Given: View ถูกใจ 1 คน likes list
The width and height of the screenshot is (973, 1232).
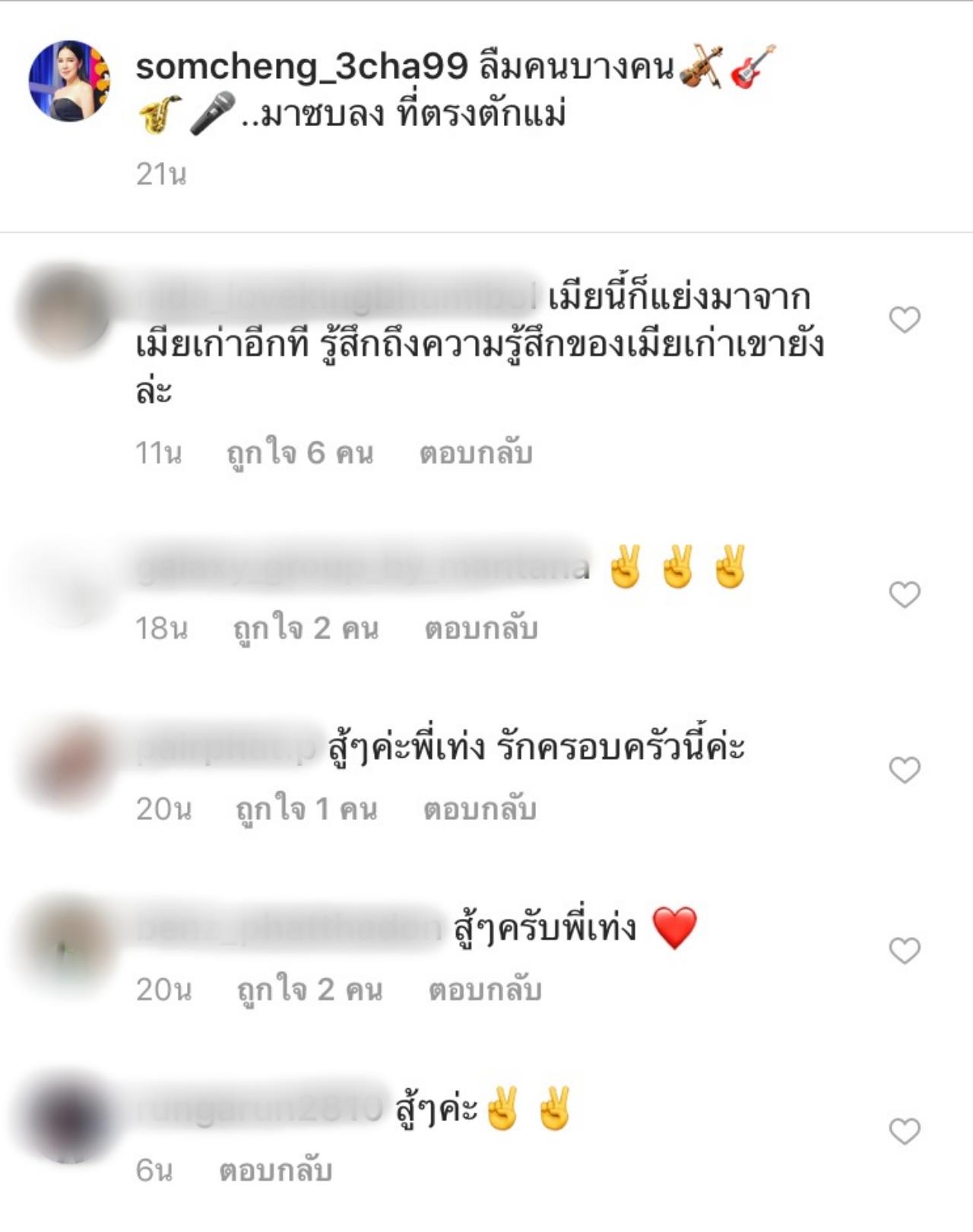Looking at the screenshot, I should pos(306,810).
